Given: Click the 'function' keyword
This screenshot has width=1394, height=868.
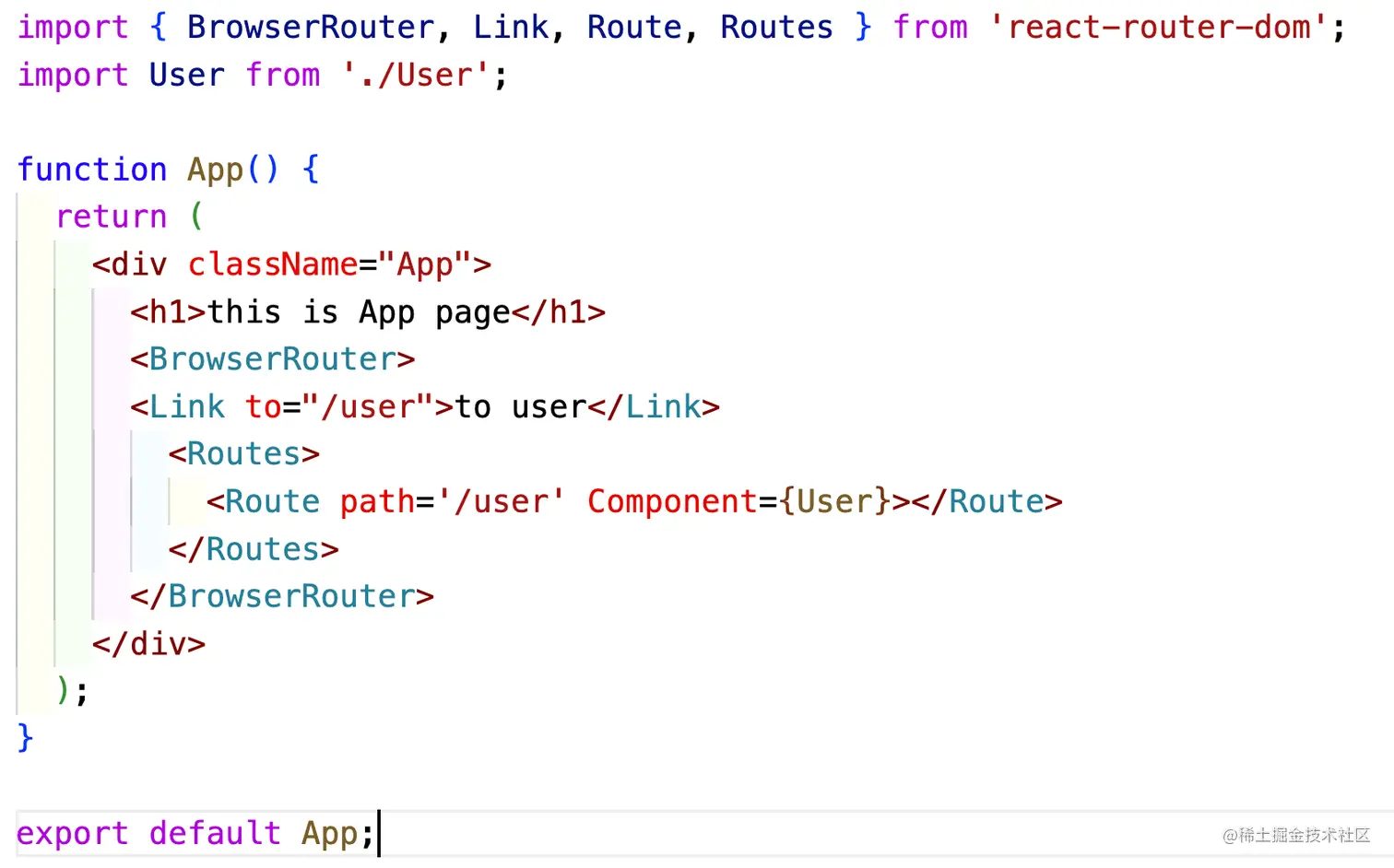Looking at the screenshot, I should tap(92, 170).
